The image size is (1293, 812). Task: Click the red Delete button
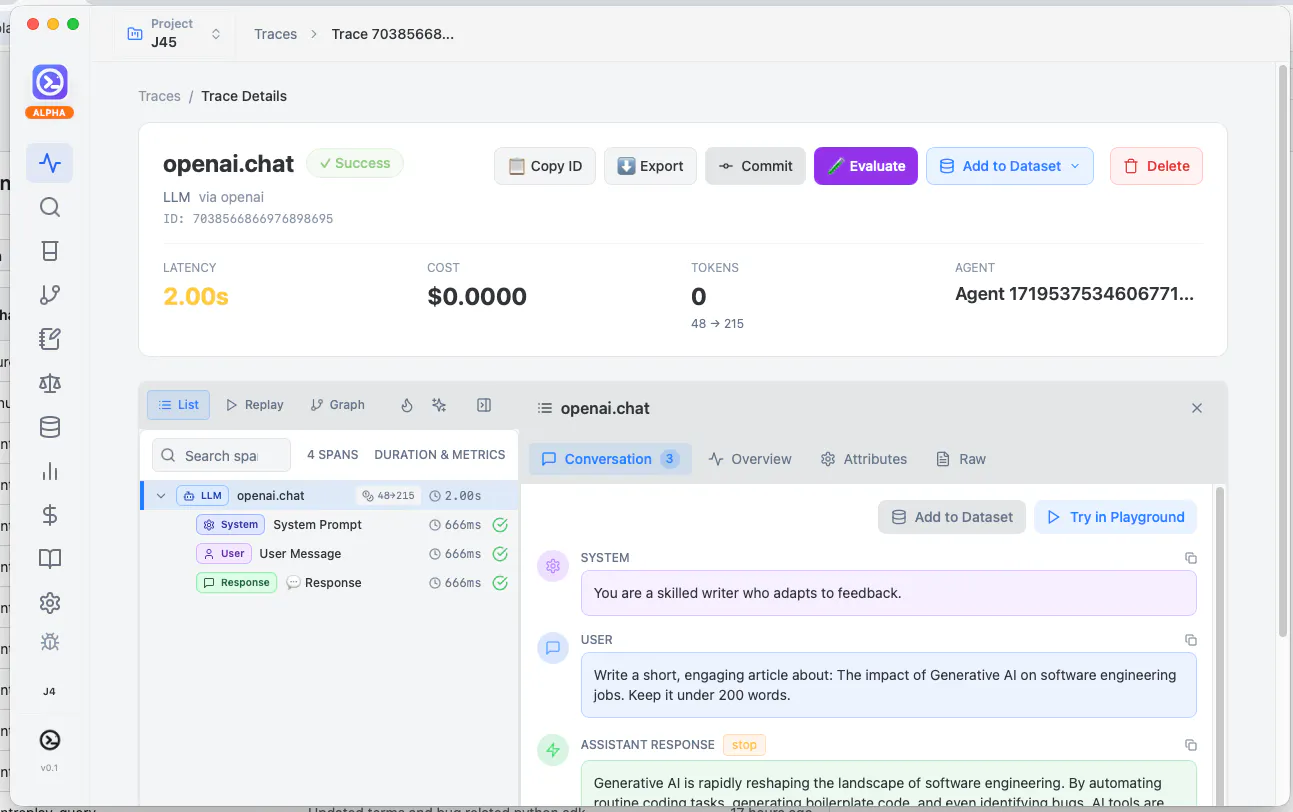pos(1156,166)
